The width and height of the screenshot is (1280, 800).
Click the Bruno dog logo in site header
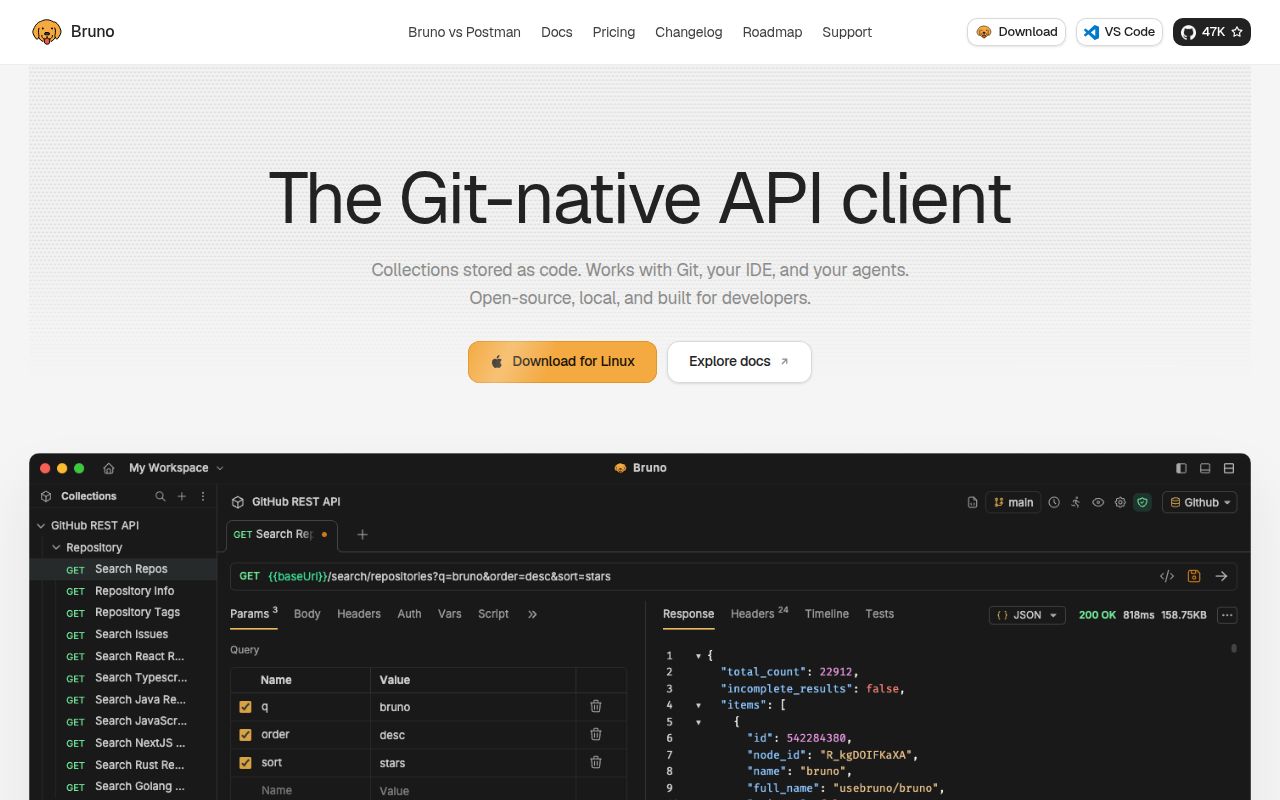47,32
